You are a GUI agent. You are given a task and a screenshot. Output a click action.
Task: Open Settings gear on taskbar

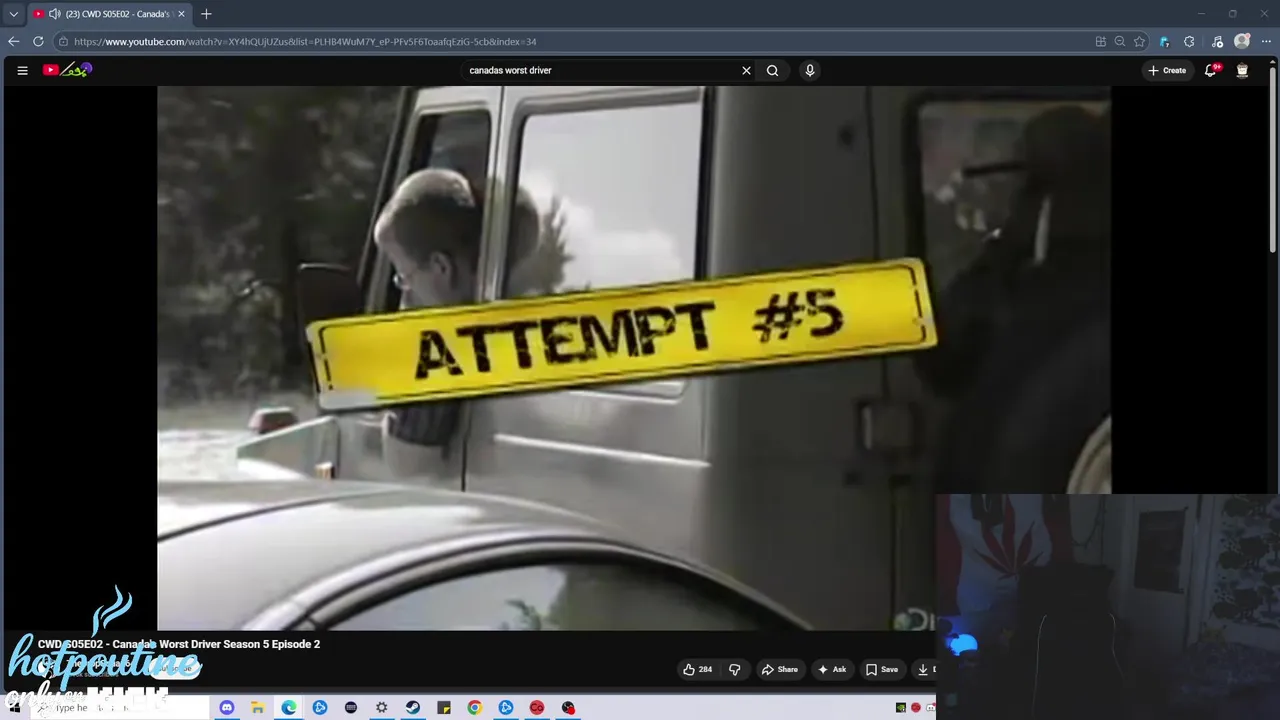(381, 708)
